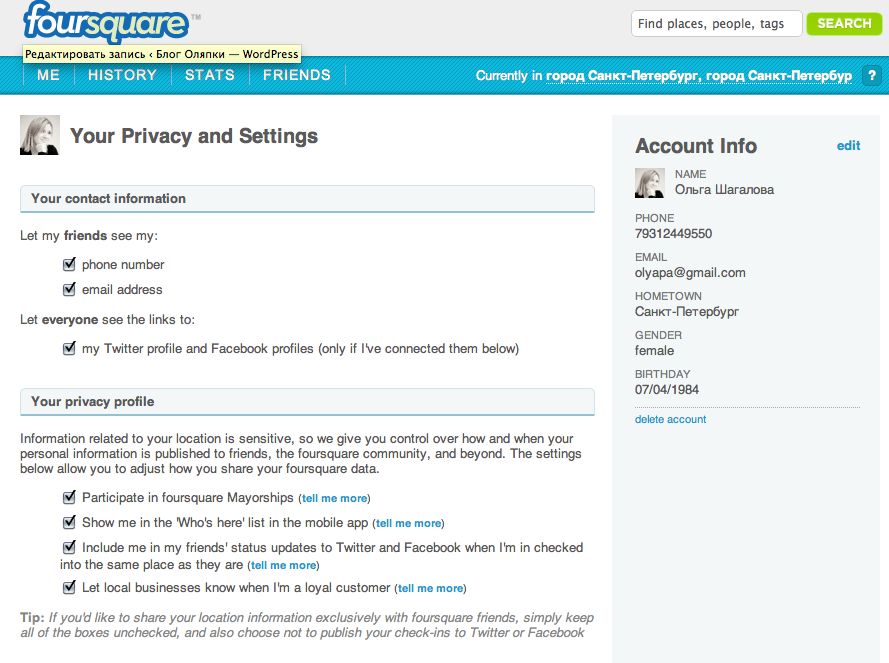Click the birthday value 07/04/1984
The width and height of the screenshot is (889, 663).
click(667, 390)
